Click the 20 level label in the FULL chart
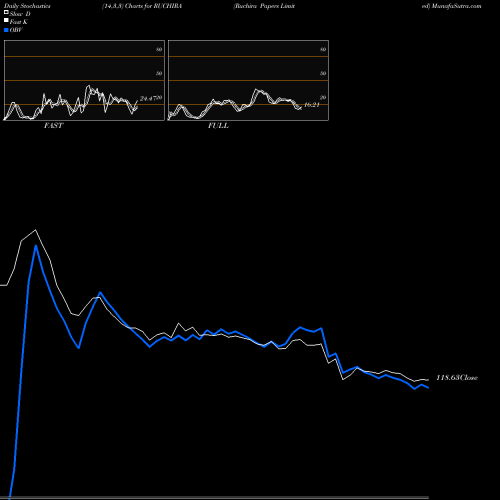The image size is (500, 500). coord(323,98)
